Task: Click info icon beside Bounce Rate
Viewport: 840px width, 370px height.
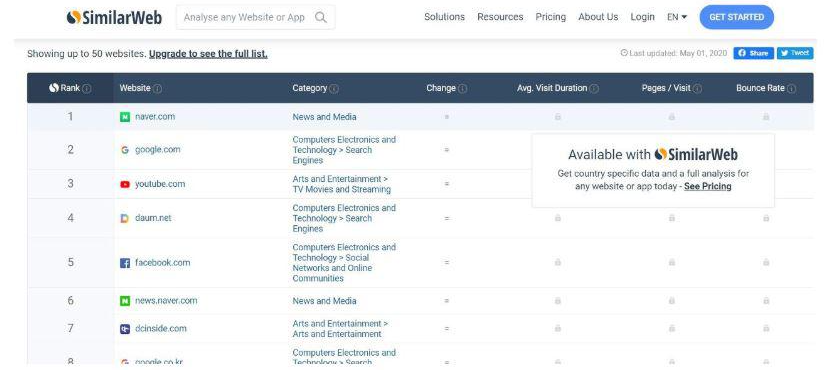Action: point(791,88)
